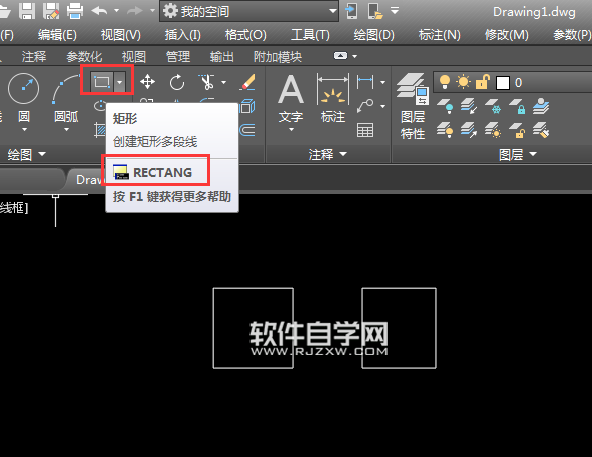Screen dimensions: 592x457
Task: Open the 格式(O) menu
Action: click(245, 35)
